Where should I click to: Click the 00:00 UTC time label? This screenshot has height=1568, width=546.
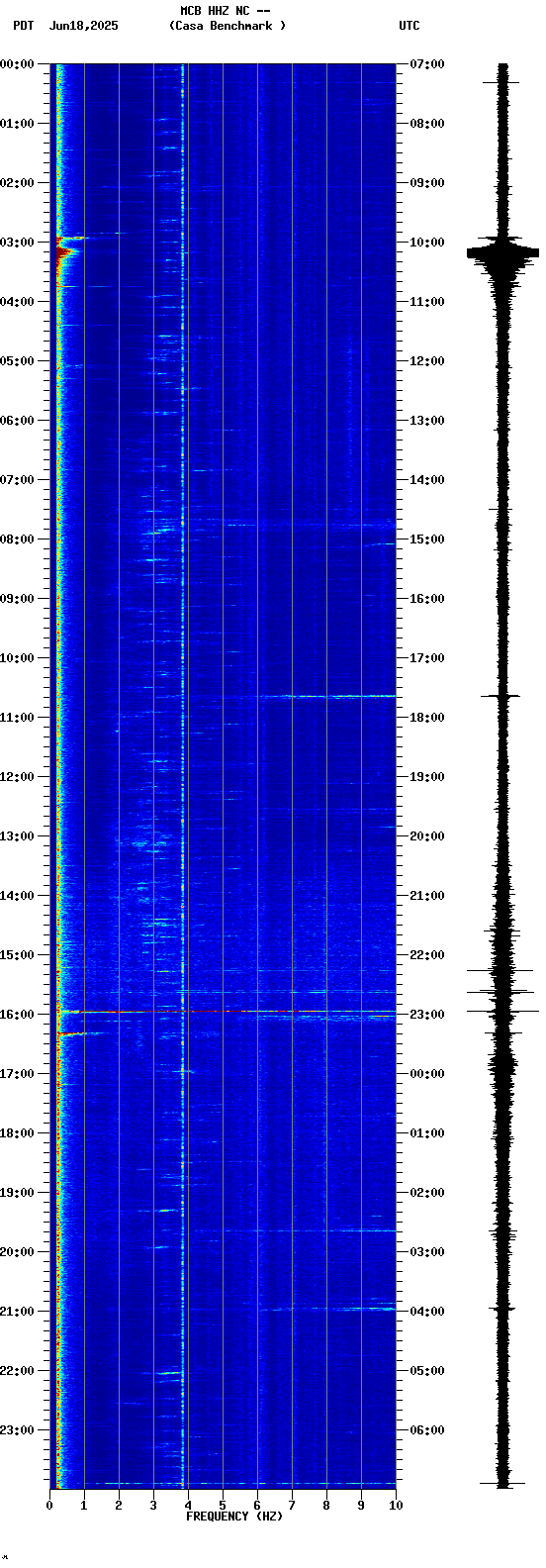point(427,1074)
